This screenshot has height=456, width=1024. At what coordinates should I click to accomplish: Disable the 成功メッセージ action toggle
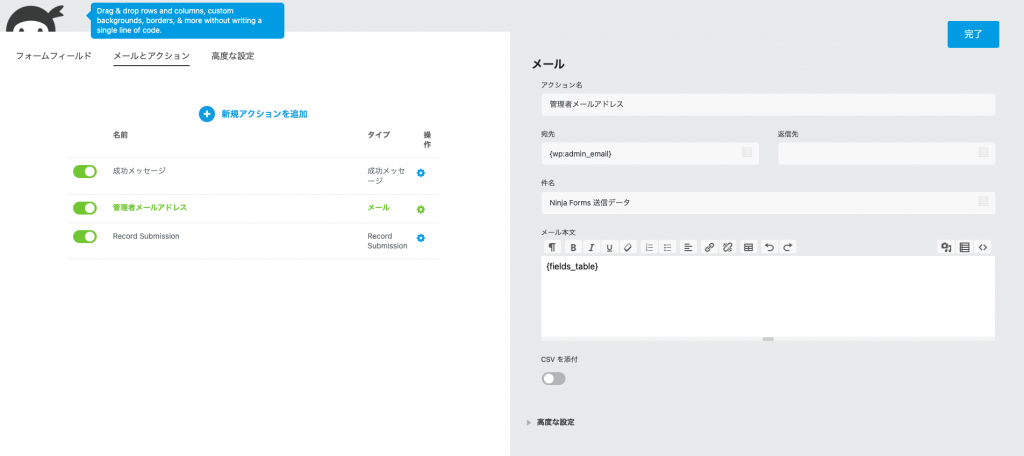(85, 172)
